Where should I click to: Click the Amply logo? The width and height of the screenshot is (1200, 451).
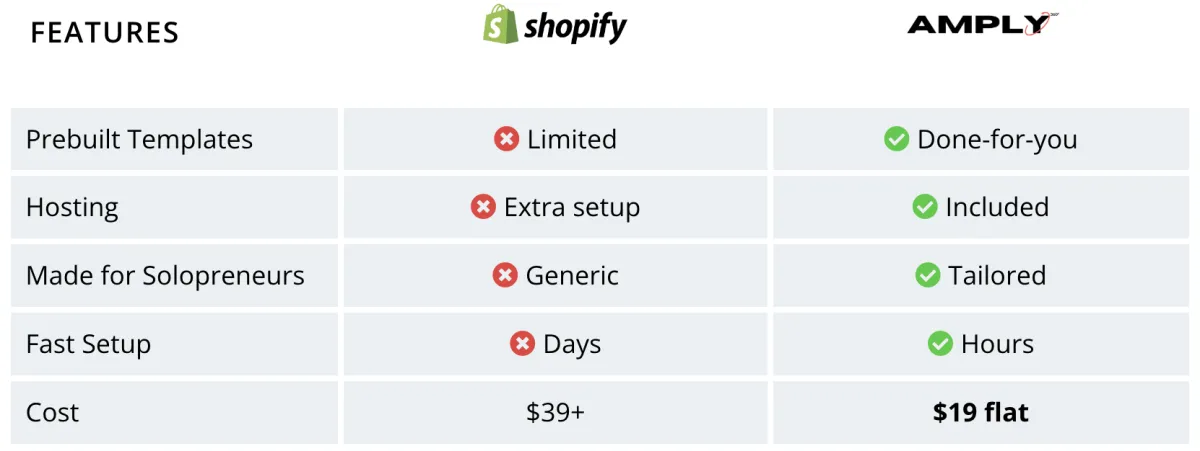point(984,25)
